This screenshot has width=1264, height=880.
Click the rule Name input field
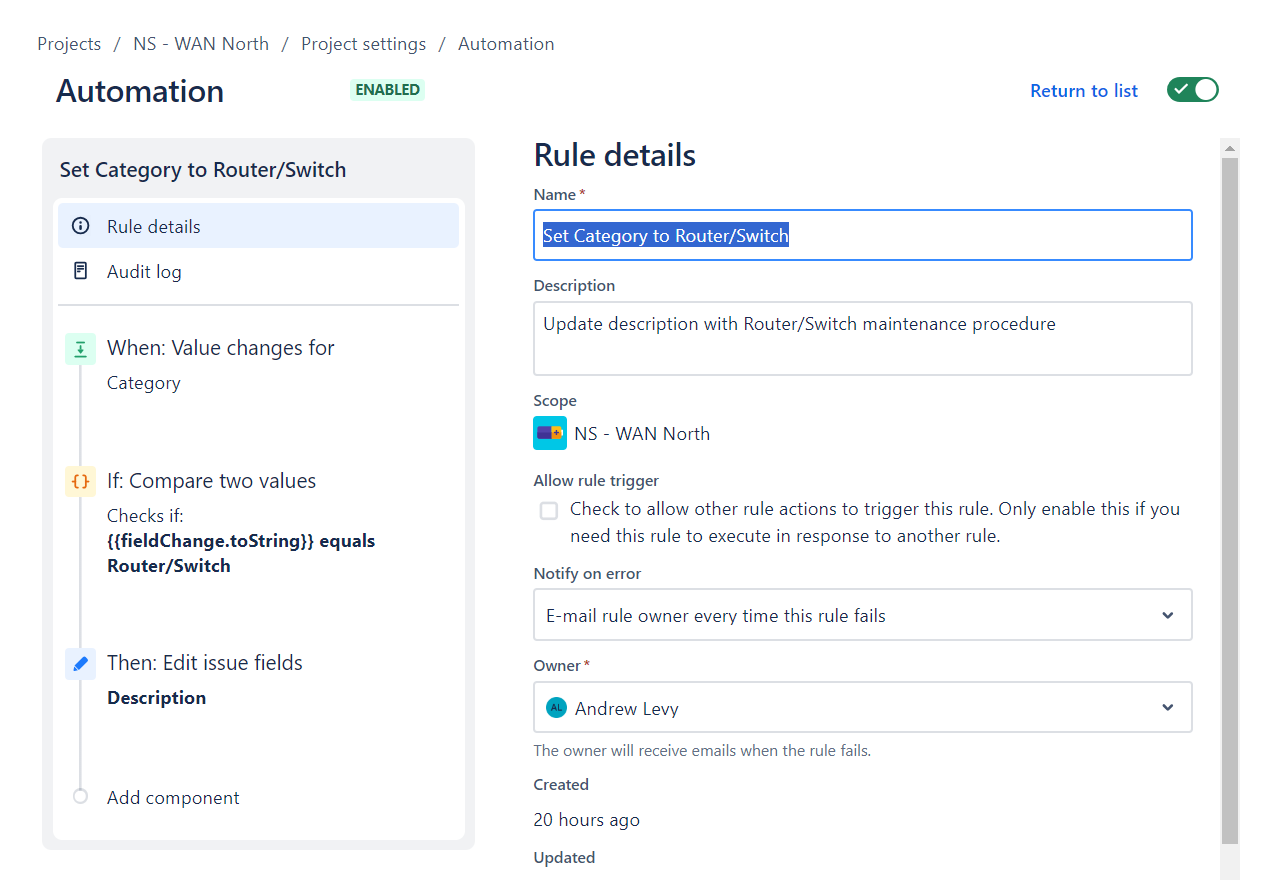pos(862,235)
